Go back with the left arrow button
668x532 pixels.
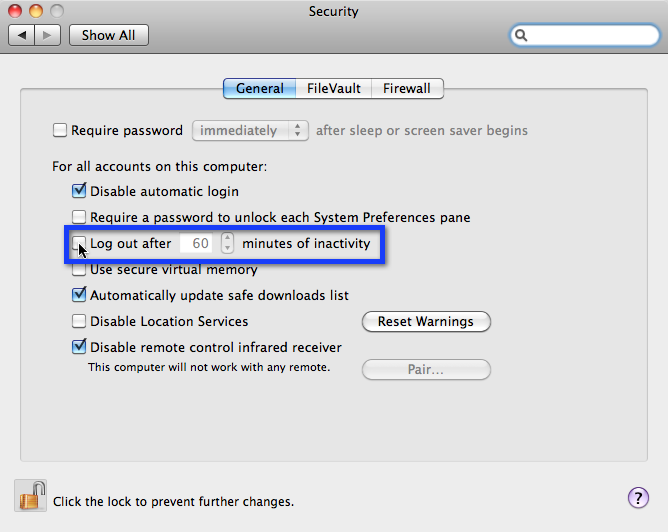coord(21,35)
